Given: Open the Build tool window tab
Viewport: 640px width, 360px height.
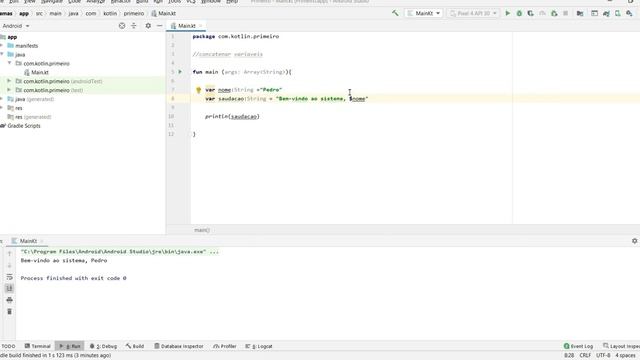Looking at the screenshot, I should 135,346.
